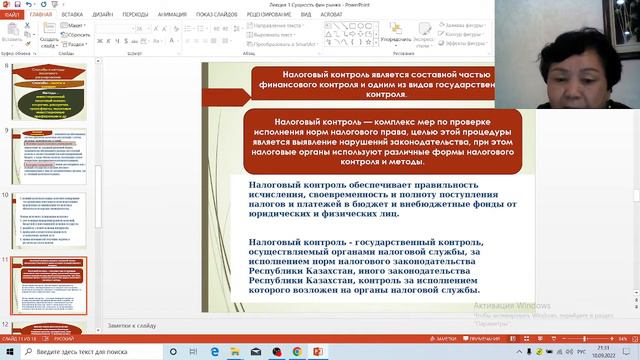640x360 pixels.
Task: Copy selection with copy icon
Action: [27, 35]
